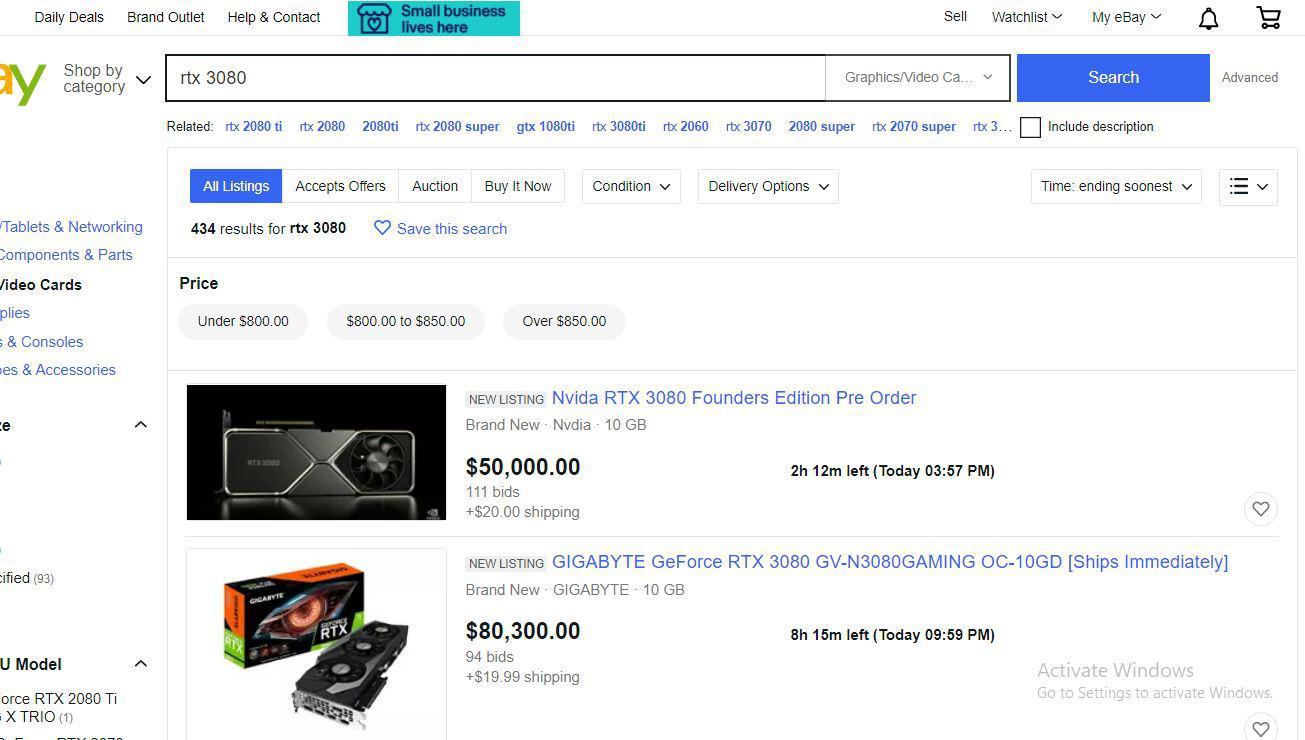
Task: Open Daily Deals from the top menu
Action: (x=68, y=17)
